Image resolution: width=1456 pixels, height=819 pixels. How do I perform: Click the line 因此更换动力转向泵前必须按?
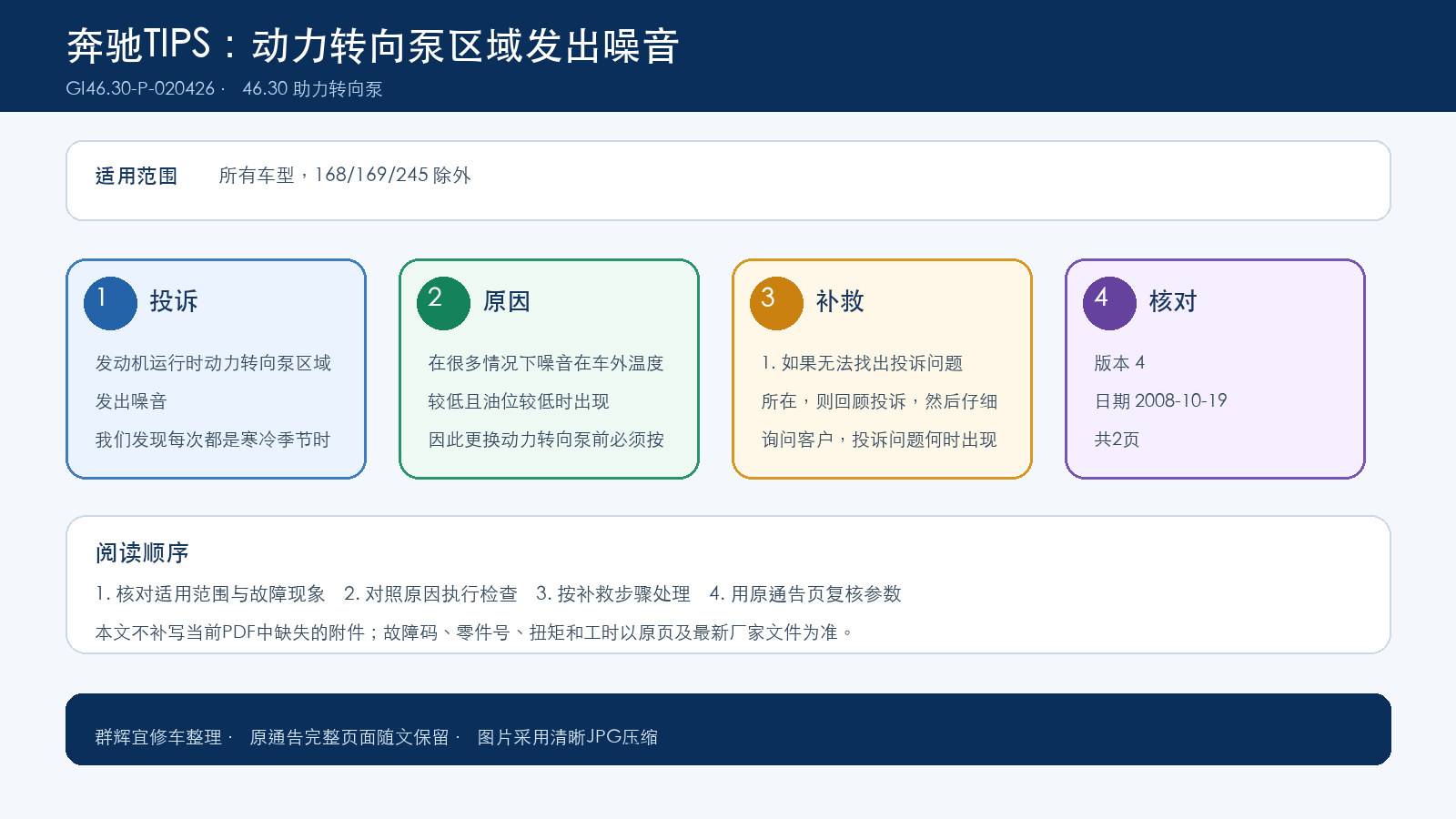point(546,440)
